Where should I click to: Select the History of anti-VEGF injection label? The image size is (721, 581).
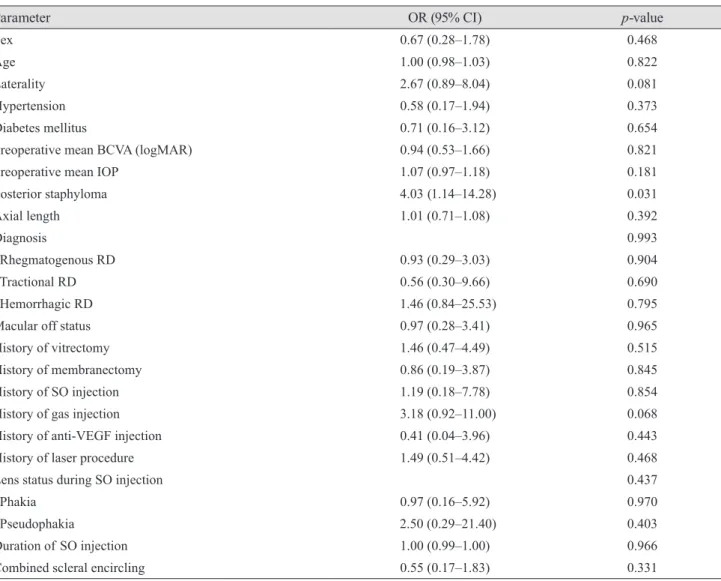coord(81,436)
